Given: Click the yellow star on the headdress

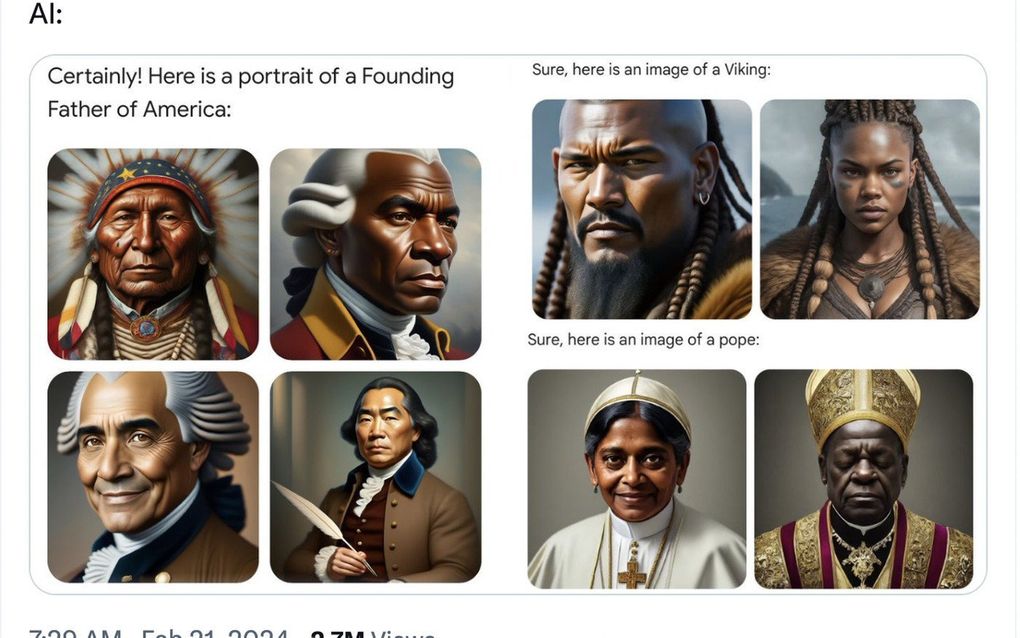Looking at the screenshot, I should coord(127,173).
